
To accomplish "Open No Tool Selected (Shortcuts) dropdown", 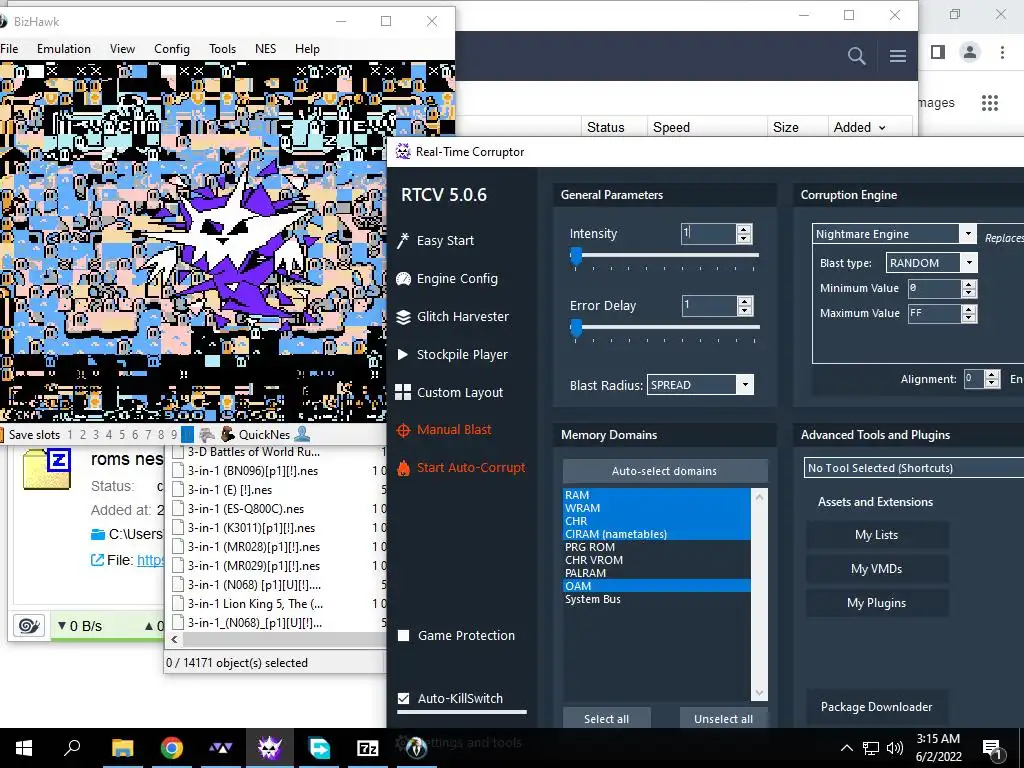I will coord(914,468).
